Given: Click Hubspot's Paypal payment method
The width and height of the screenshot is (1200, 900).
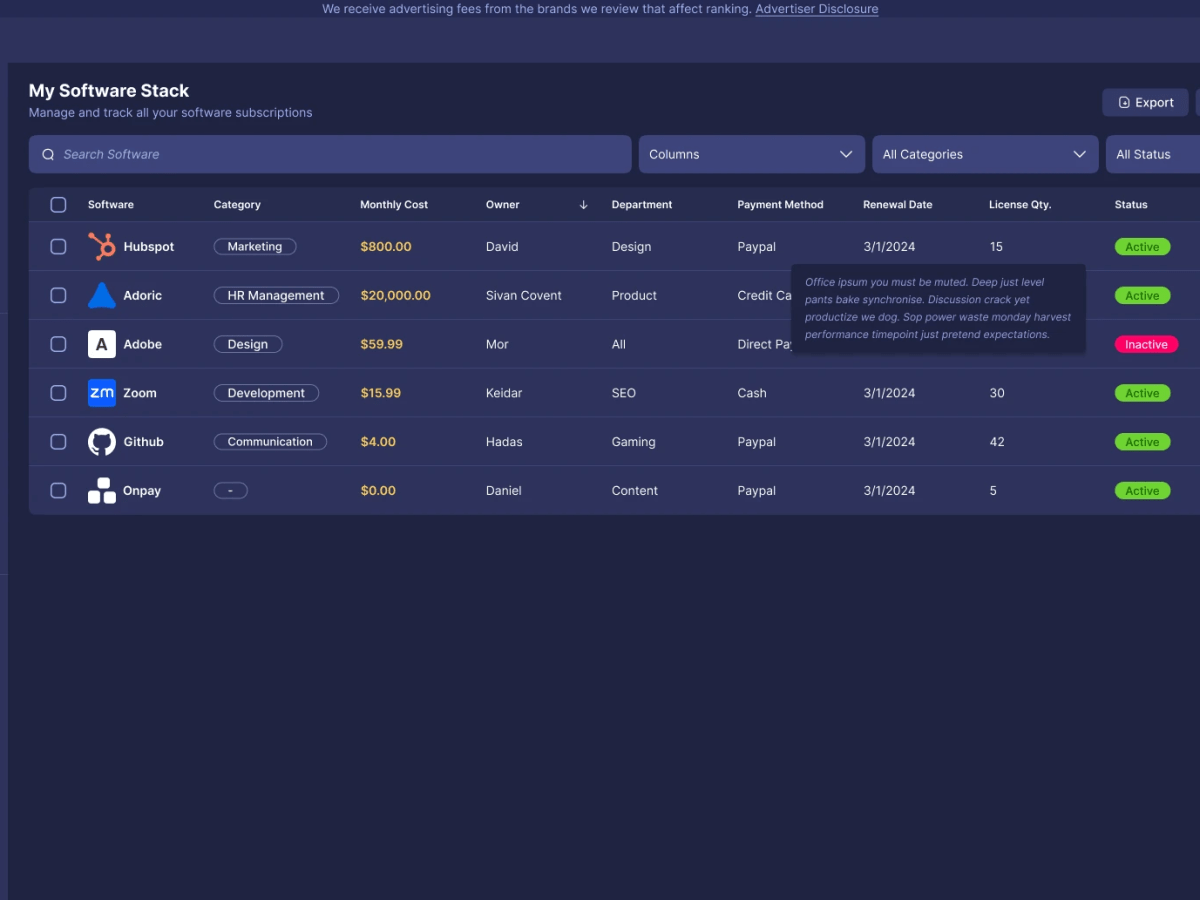Looking at the screenshot, I should point(757,247).
